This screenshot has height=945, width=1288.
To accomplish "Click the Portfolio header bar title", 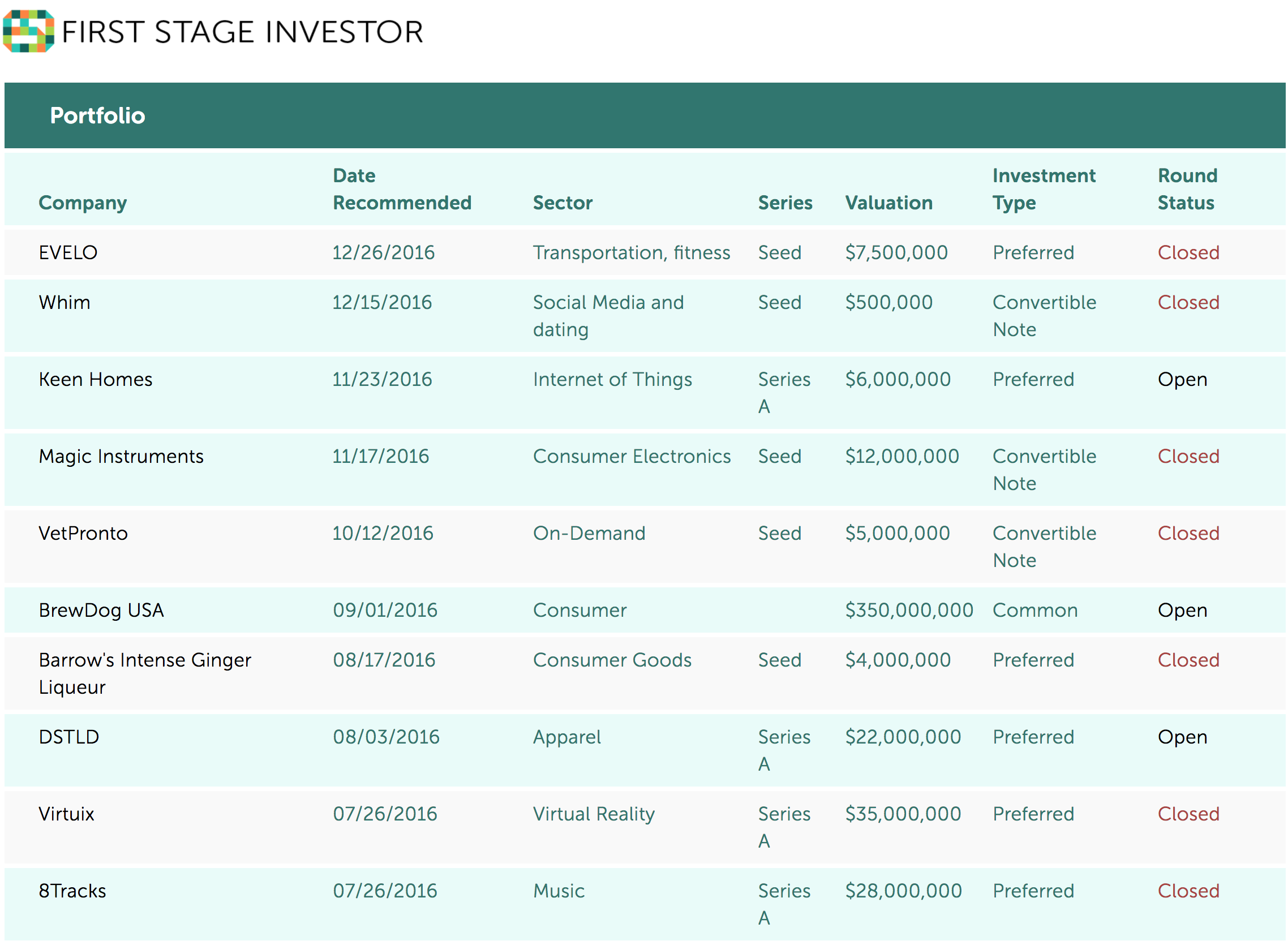I will click(97, 115).
